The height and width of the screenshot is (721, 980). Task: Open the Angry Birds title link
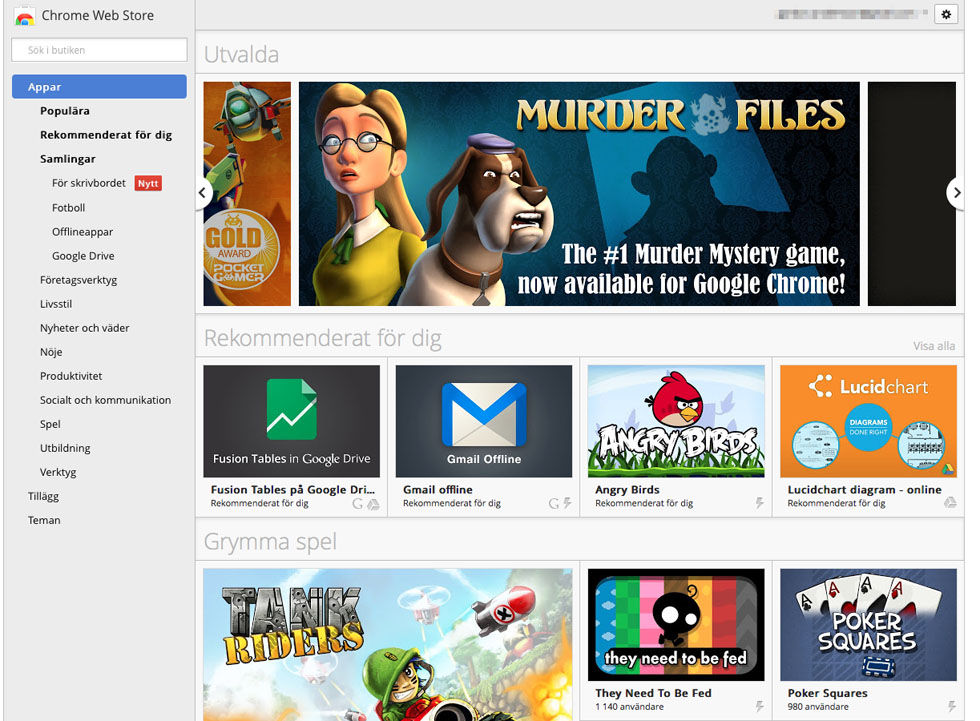(628, 490)
